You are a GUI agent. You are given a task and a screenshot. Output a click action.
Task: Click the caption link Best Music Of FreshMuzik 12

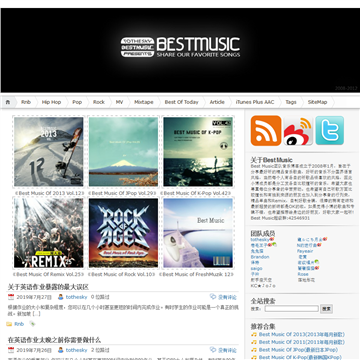(x=197, y=274)
